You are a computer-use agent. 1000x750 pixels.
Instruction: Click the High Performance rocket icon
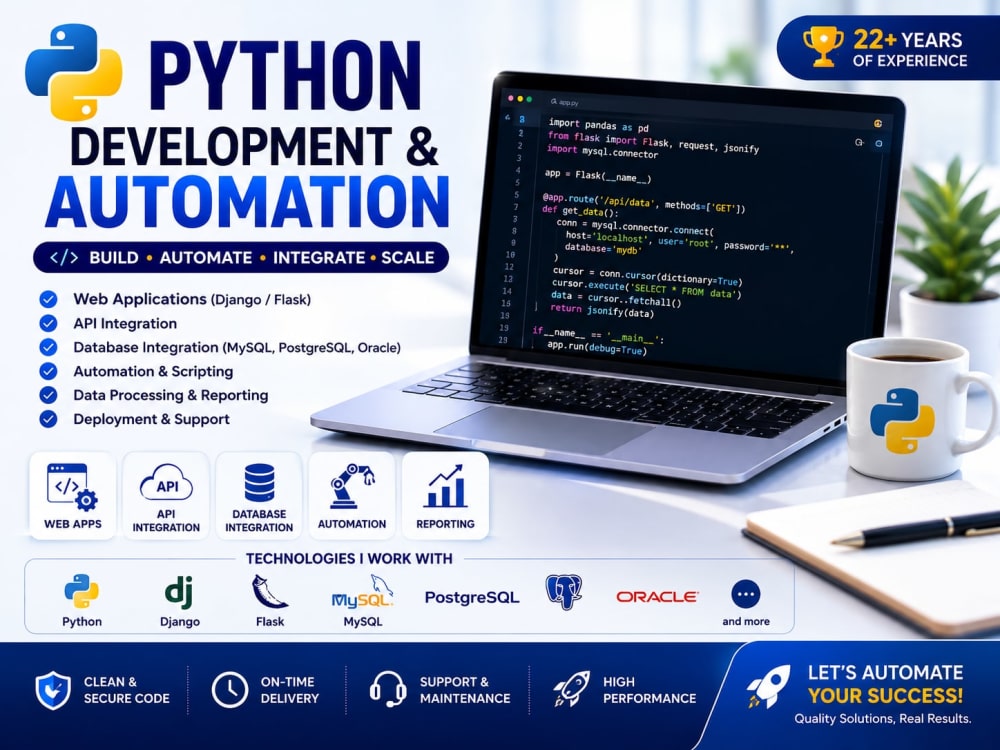coord(571,689)
